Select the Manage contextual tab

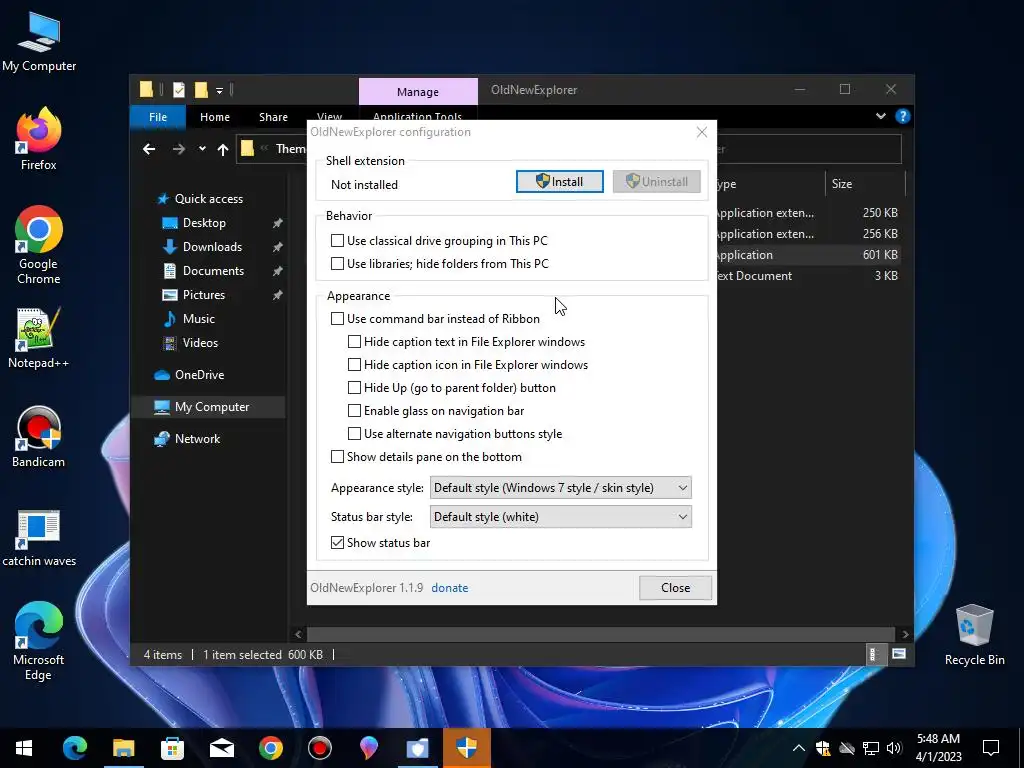click(418, 91)
